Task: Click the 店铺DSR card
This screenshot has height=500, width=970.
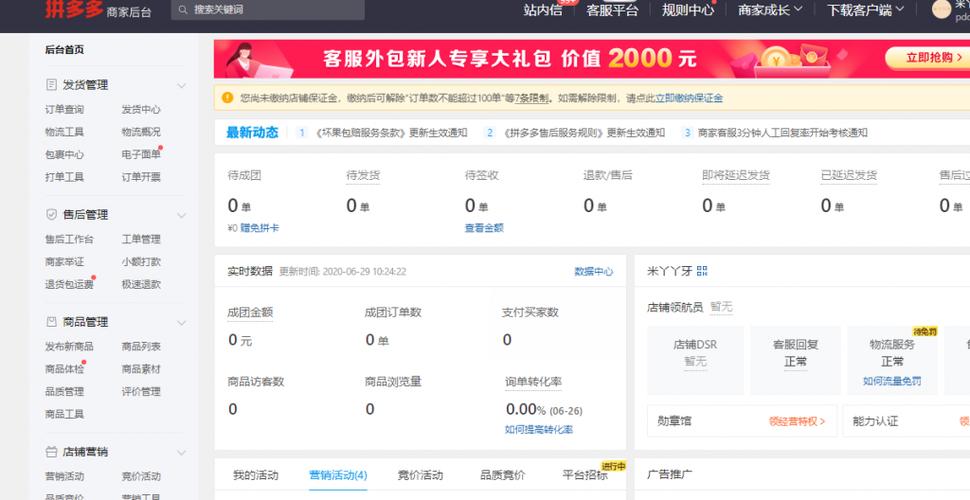Action: pyautogui.click(x=695, y=360)
